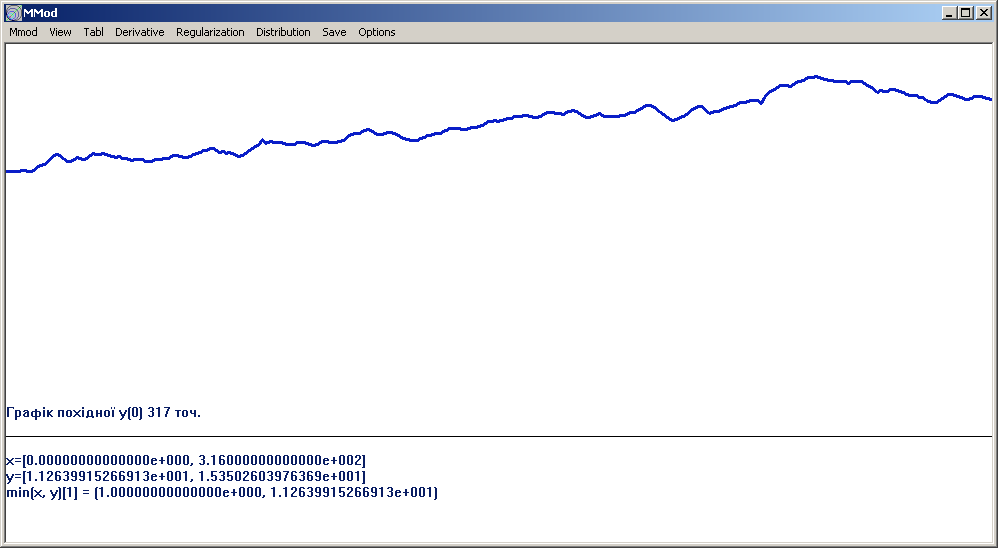Open the Distribution menu
This screenshot has height=548, width=998.
click(283, 32)
